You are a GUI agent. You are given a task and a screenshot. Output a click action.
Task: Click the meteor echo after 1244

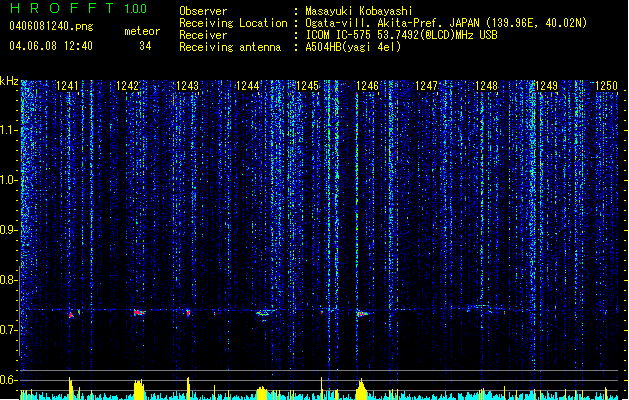(x=263, y=313)
